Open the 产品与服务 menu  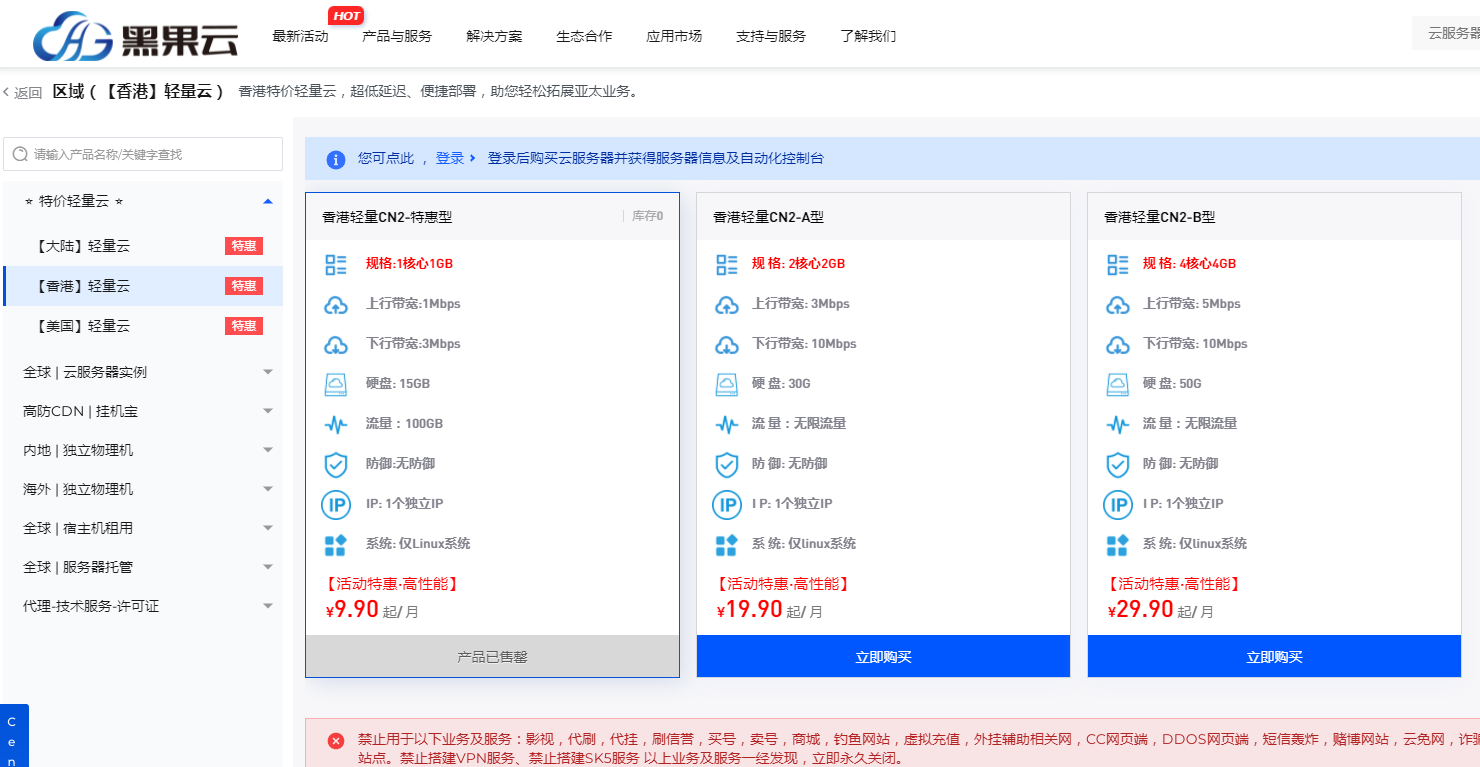(x=397, y=35)
